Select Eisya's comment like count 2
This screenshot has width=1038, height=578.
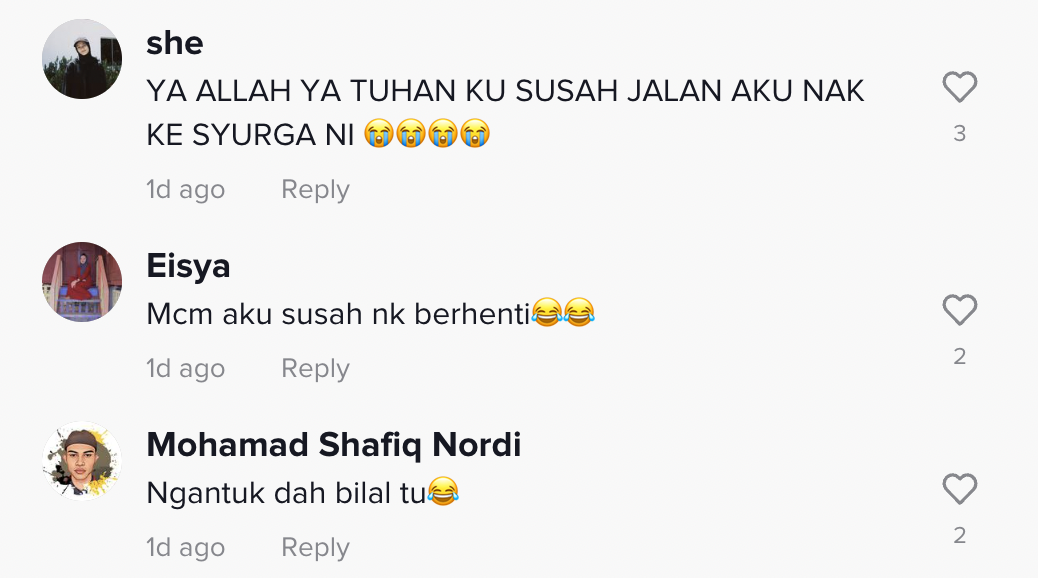[x=960, y=357]
